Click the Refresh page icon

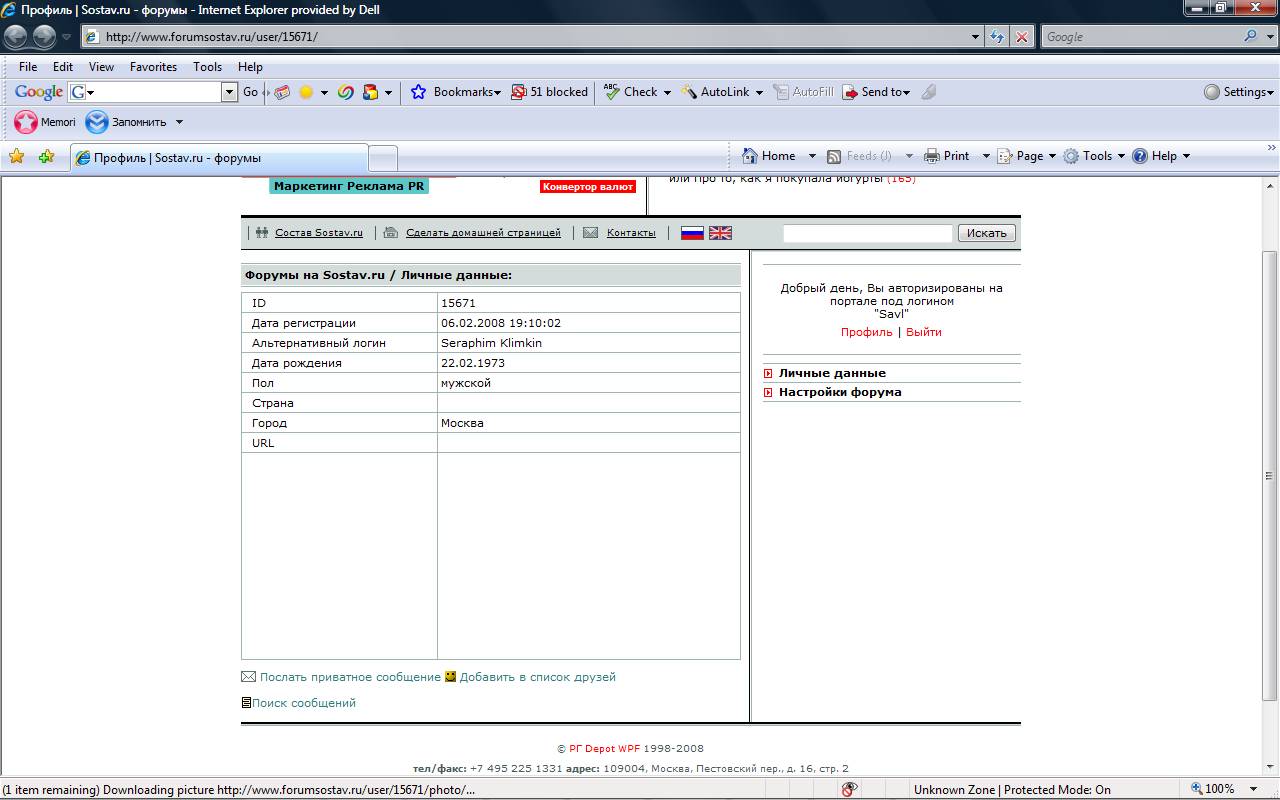coord(996,37)
